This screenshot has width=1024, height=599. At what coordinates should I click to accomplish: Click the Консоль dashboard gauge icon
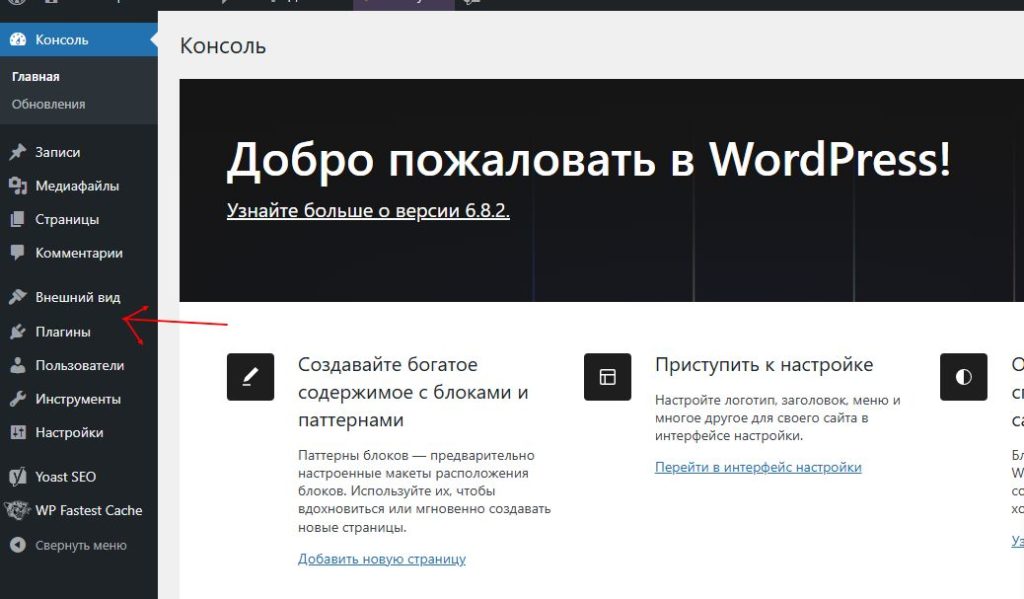coord(18,39)
